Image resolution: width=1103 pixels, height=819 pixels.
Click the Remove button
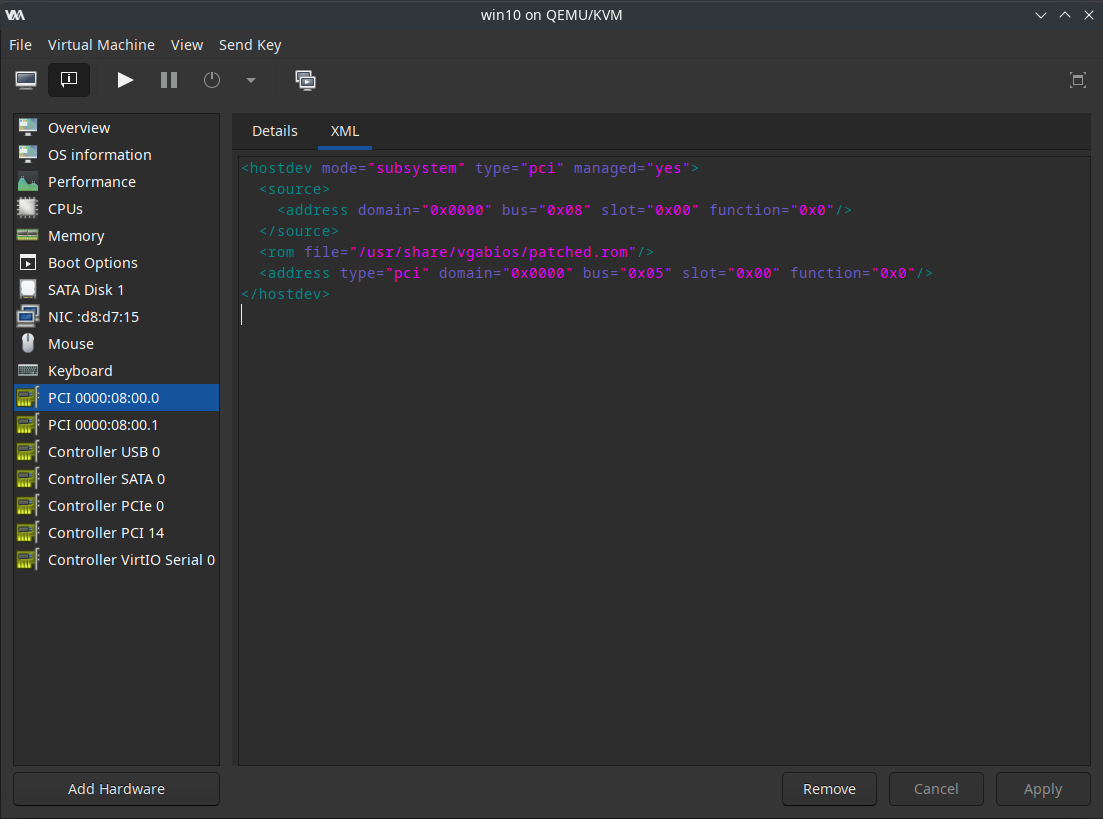tap(829, 789)
